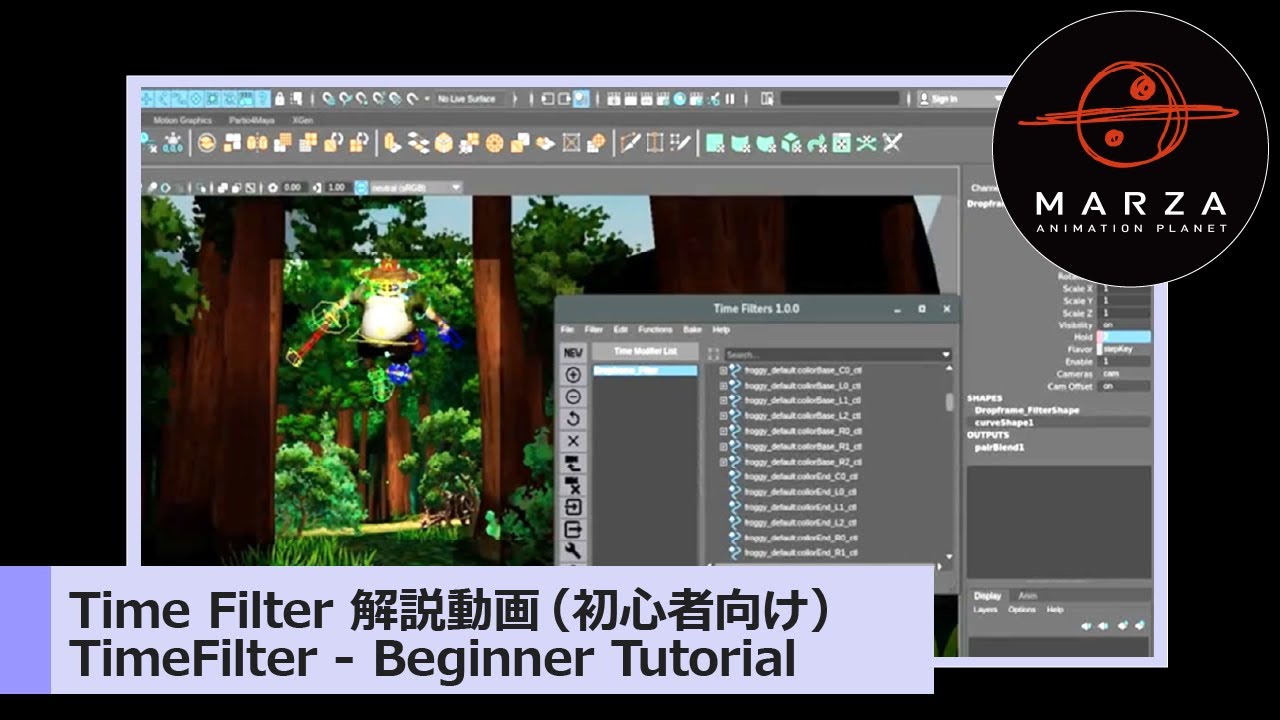Open the Functions menu in Time Filters
The image size is (1280, 720).
(655, 329)
